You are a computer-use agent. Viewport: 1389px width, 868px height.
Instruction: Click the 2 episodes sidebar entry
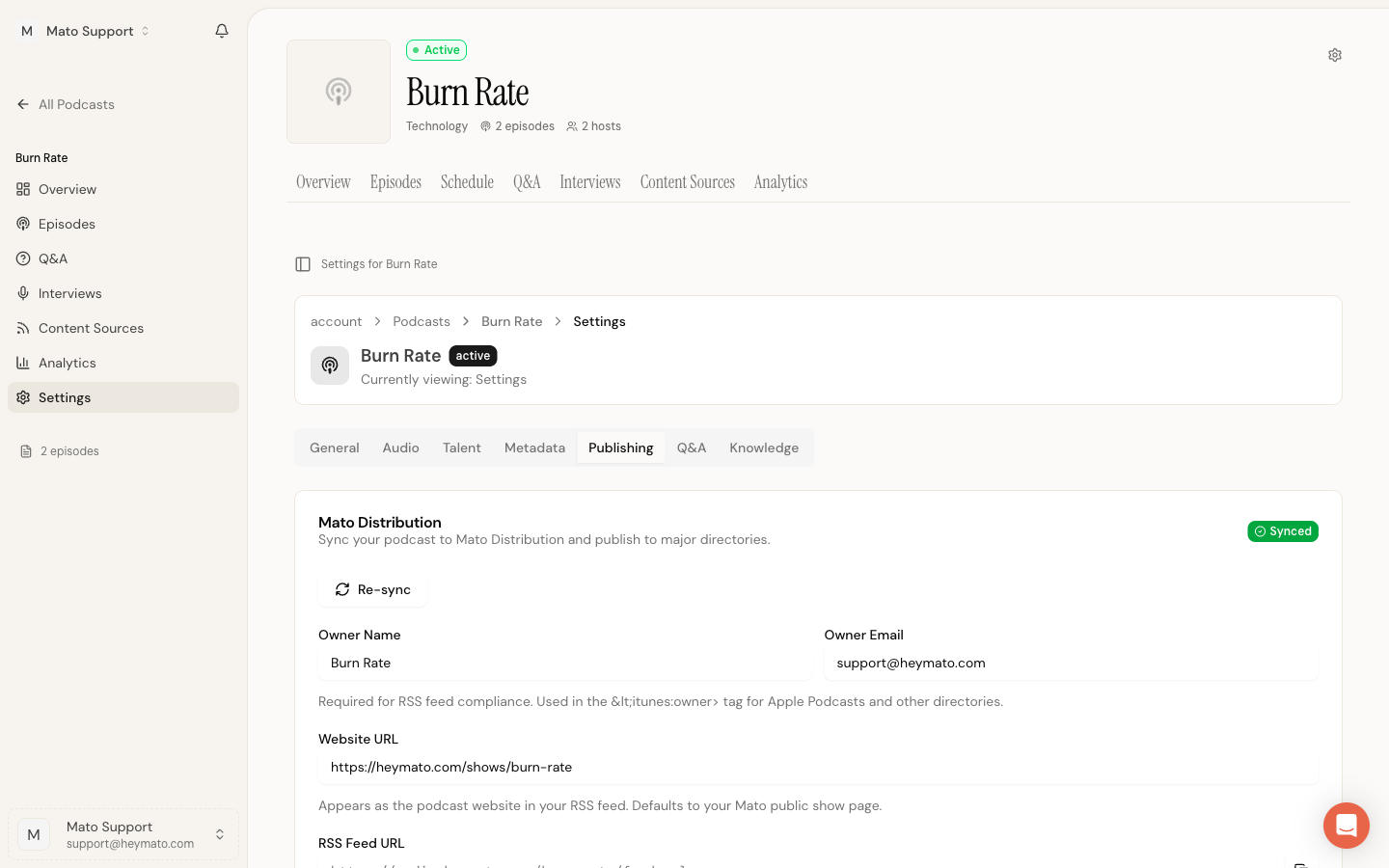coord(60,451)
